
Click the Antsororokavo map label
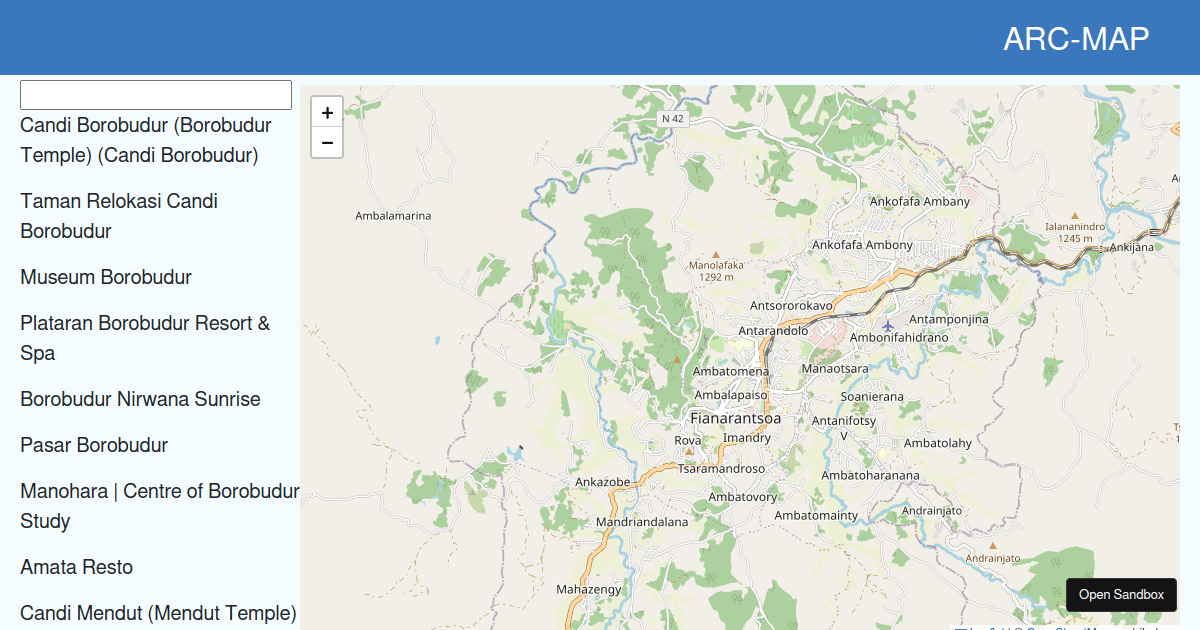coord(791,305)
